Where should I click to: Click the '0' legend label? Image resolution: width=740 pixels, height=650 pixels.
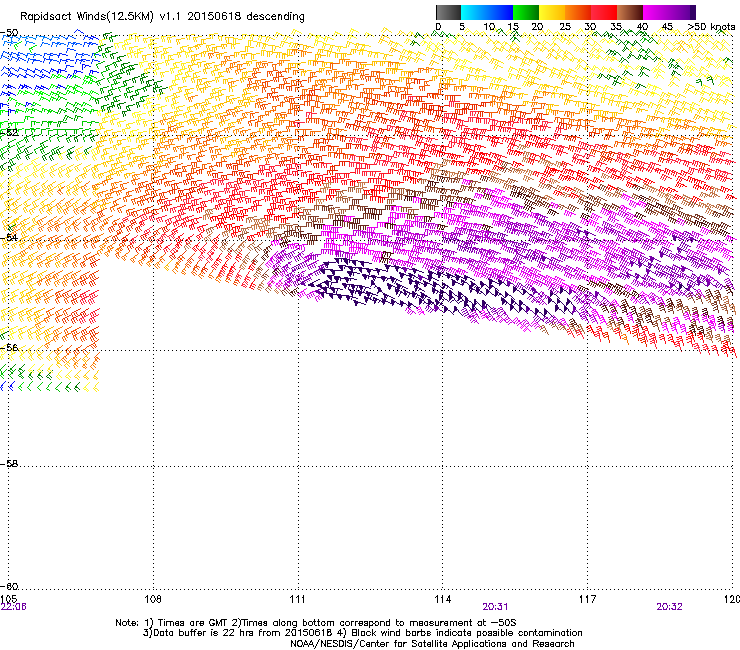pos(438,27)
